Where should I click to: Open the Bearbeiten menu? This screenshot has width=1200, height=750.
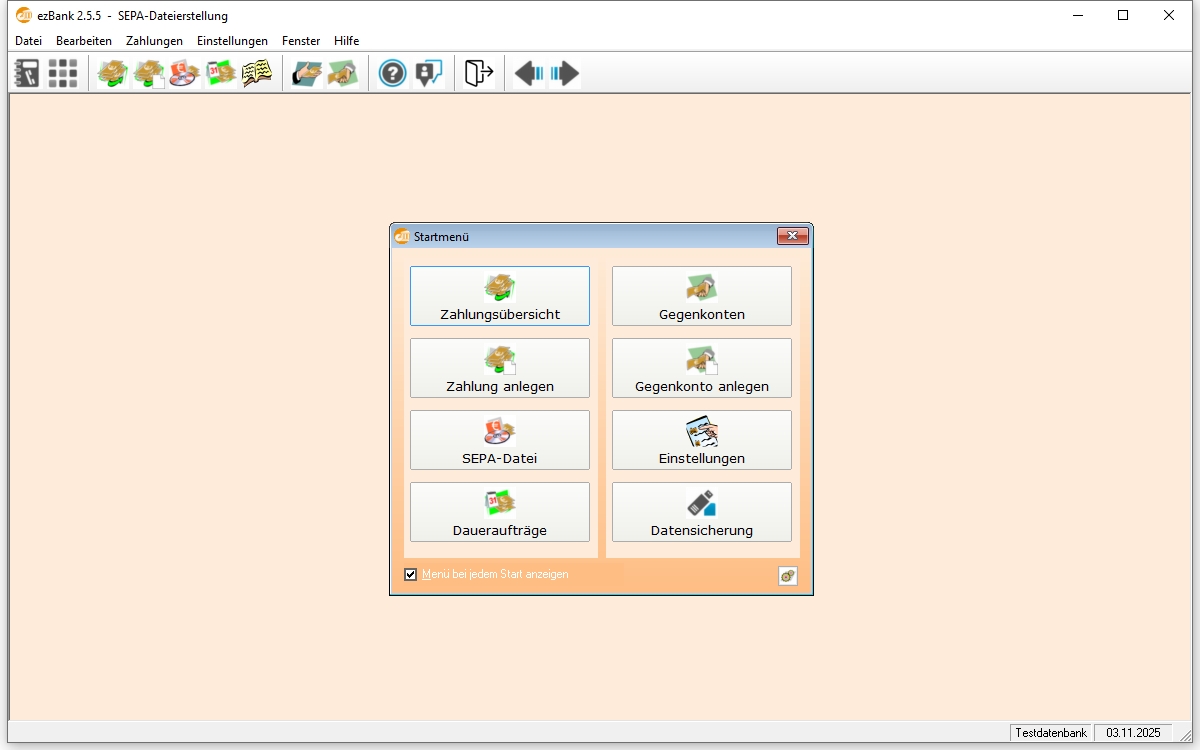pos(84,41)
